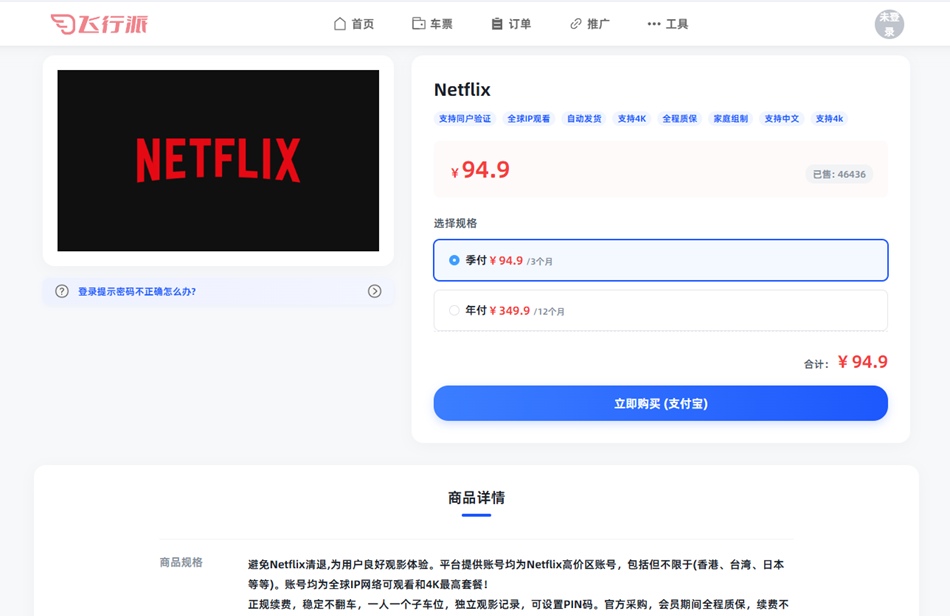The image size is (950, 616).
Task: Click the 飞行派 logo
Action: [x=99, y=24]
